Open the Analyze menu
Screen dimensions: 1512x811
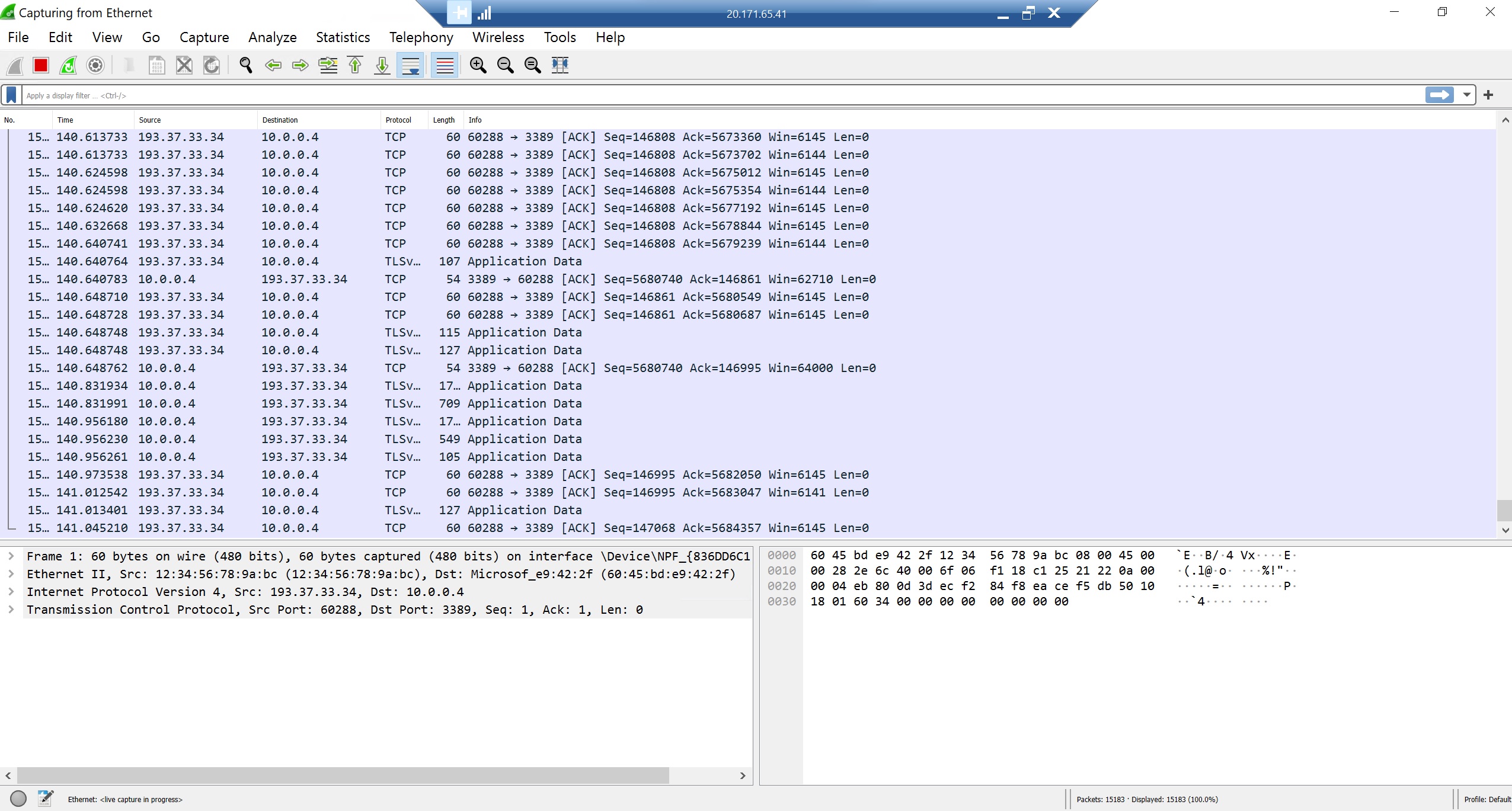point(273,37)
